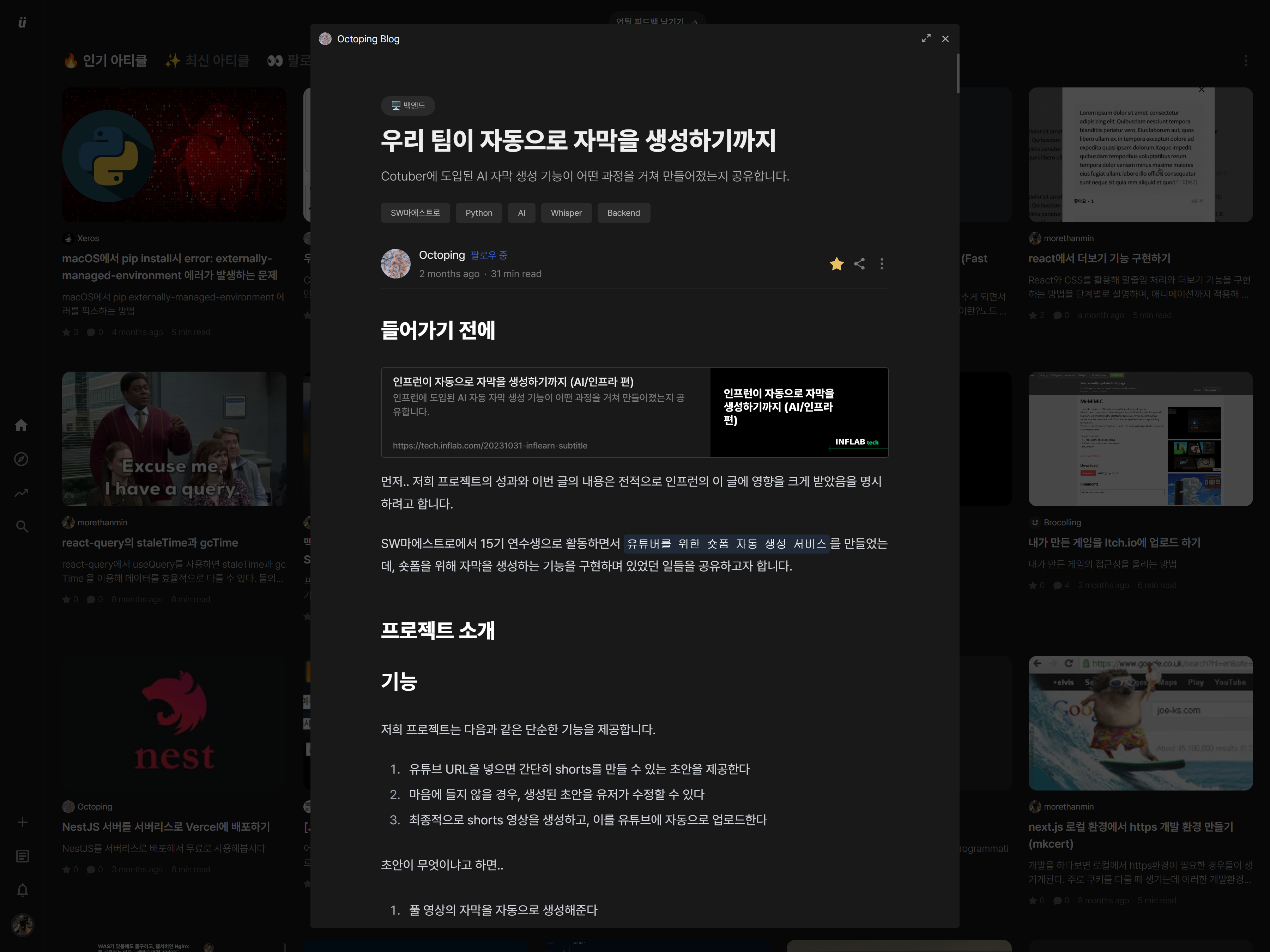This screenshot has width=1270, height=952.
Task: Expand the article modal to full page
Action: [x=926, y=38]
